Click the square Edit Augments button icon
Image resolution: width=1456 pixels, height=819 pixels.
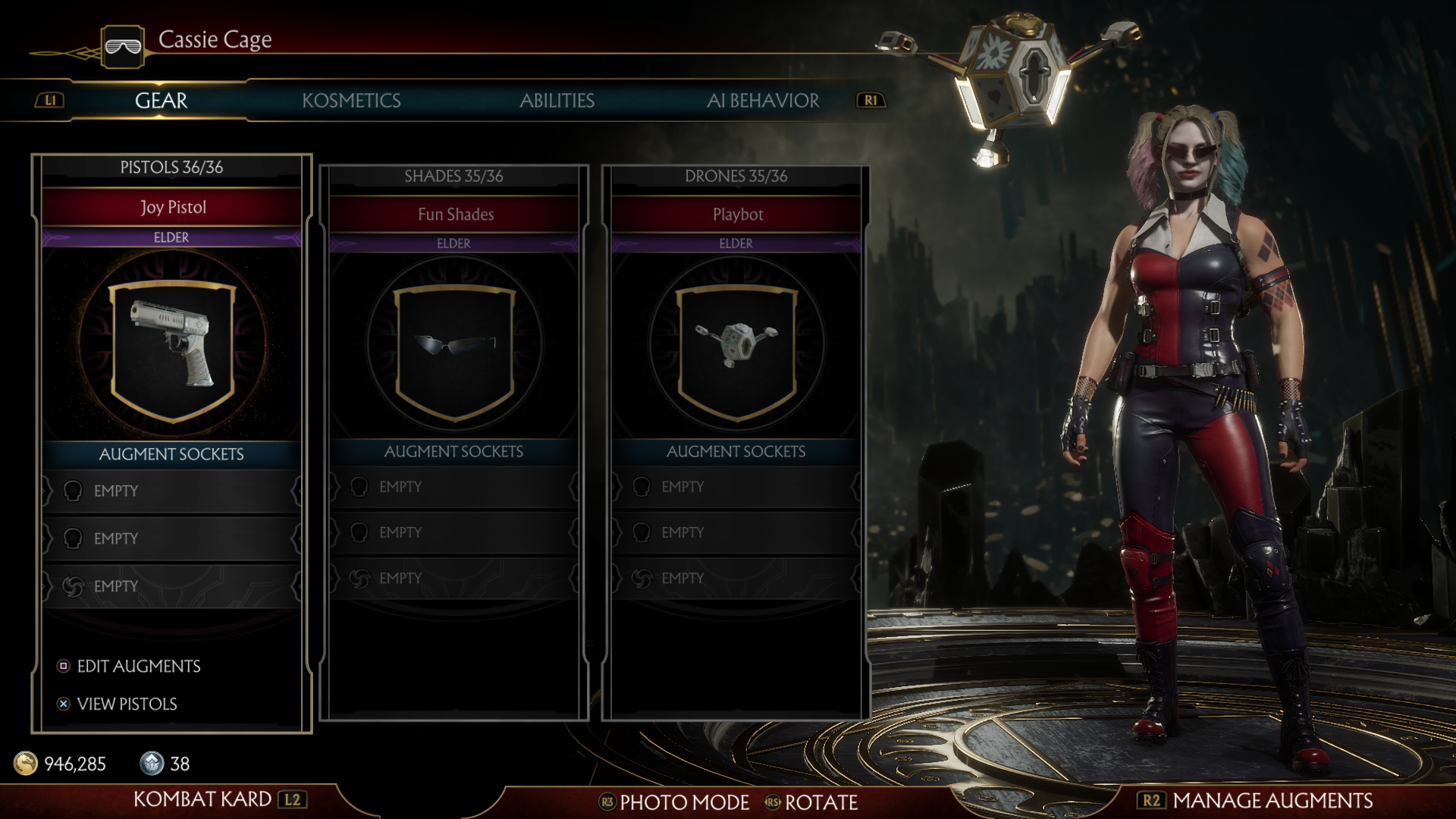[x=64, y=666]
